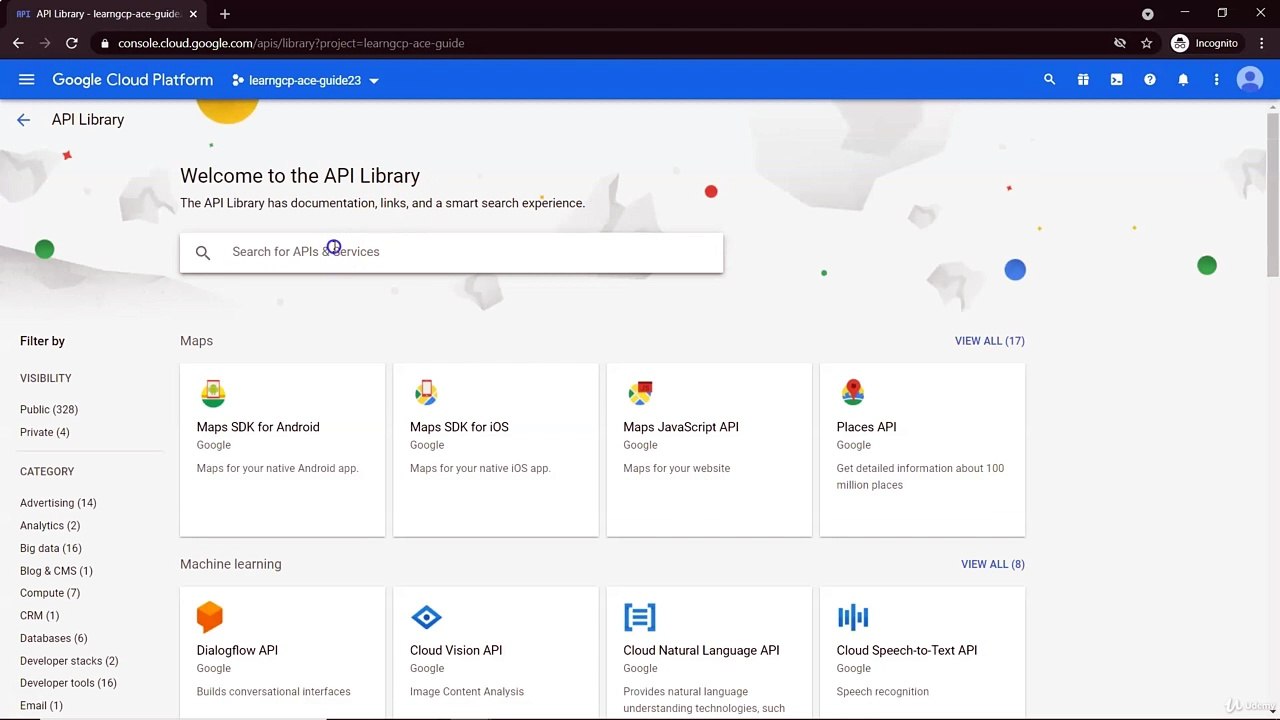
Task: Click the Google Cloud Platform logo text
Action: (133, 80)
